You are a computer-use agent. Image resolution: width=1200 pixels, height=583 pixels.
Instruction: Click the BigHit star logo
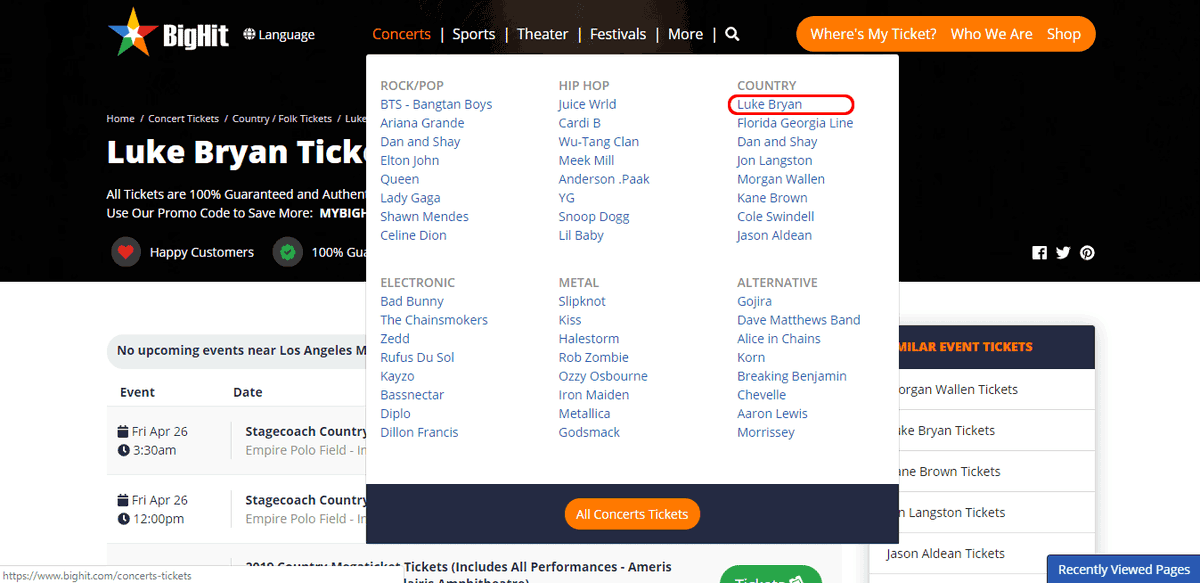(133, 32)
